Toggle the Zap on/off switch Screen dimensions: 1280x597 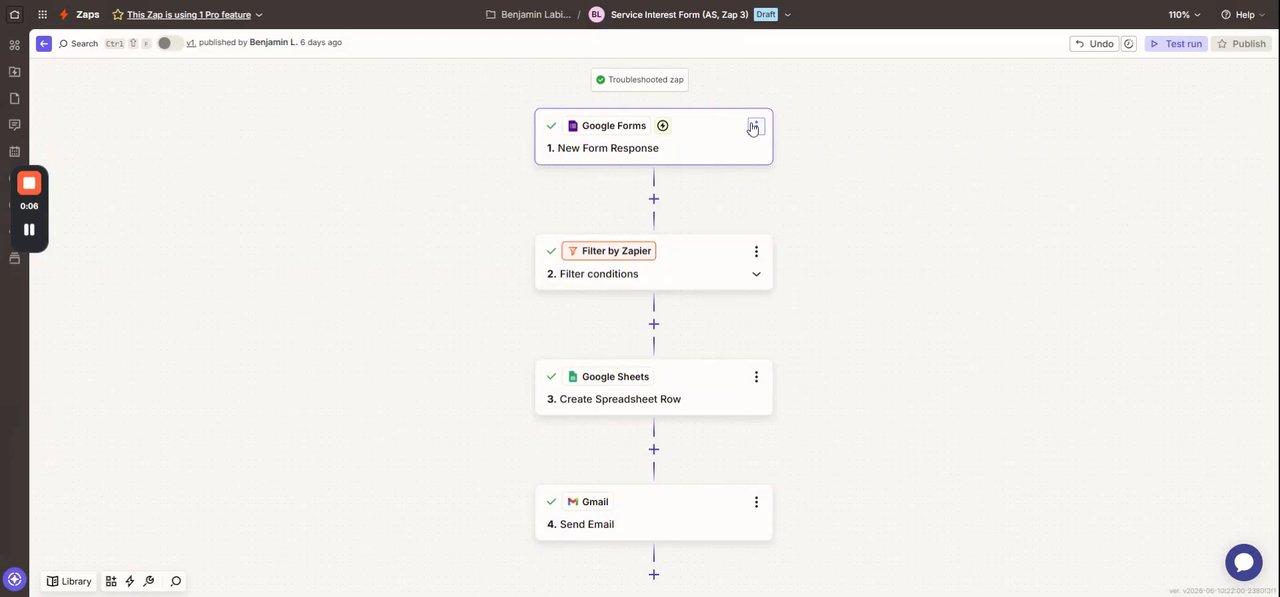(x=169, y=43)
